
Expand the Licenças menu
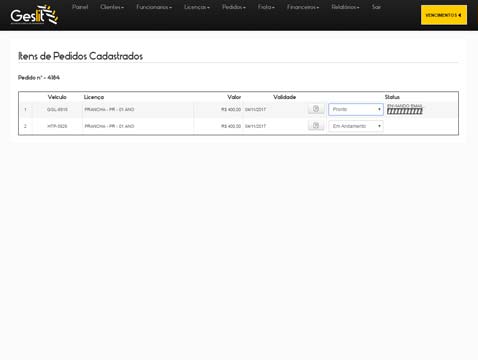tap(197, 7)
